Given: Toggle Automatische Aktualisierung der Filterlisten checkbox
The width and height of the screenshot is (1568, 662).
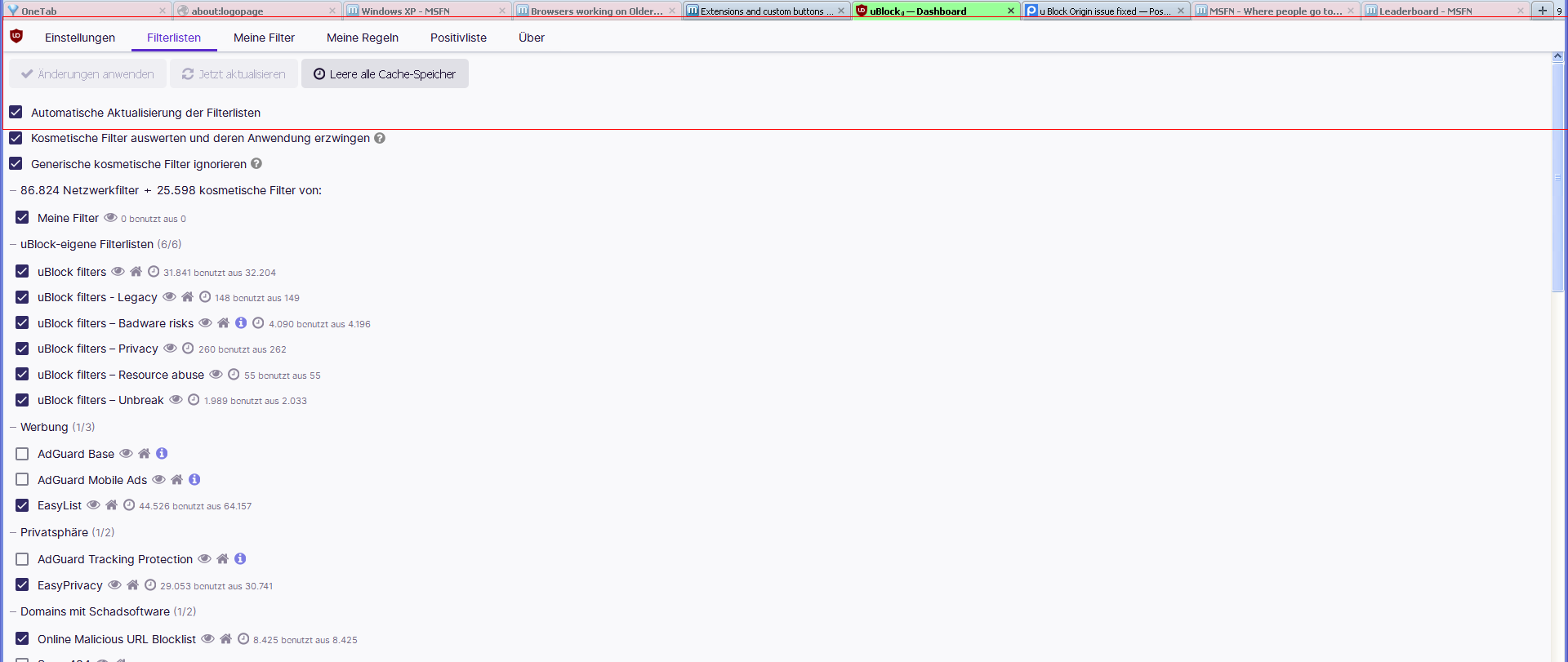Looking at the screenshot, I should [x=16, y=112].
